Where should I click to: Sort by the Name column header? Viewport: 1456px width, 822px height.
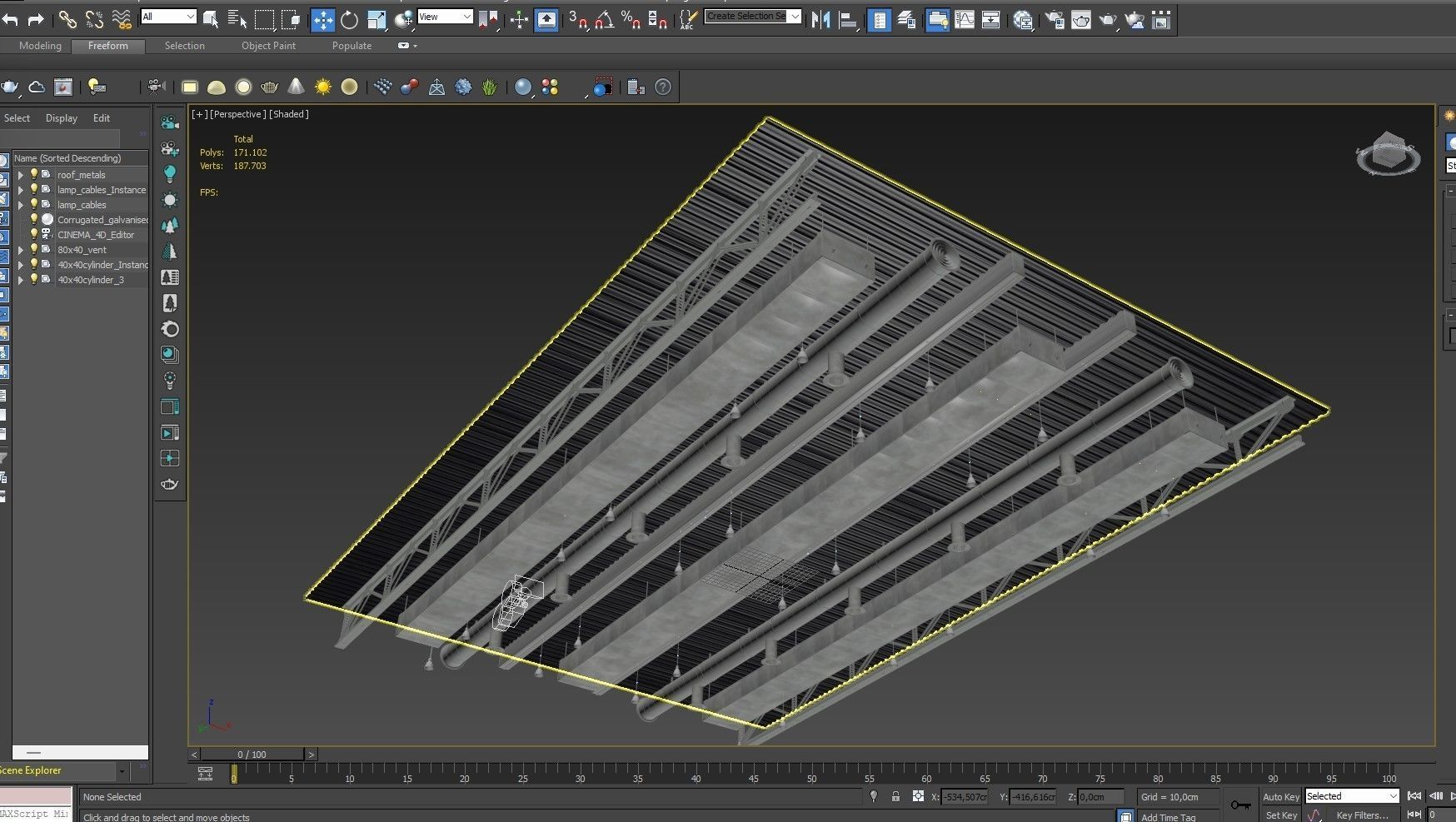[80, 158]
